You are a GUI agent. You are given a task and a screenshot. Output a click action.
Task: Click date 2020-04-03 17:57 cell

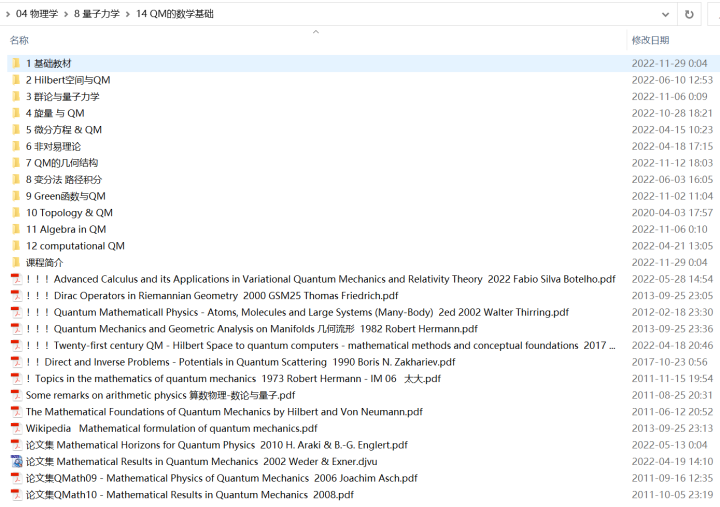672,213
